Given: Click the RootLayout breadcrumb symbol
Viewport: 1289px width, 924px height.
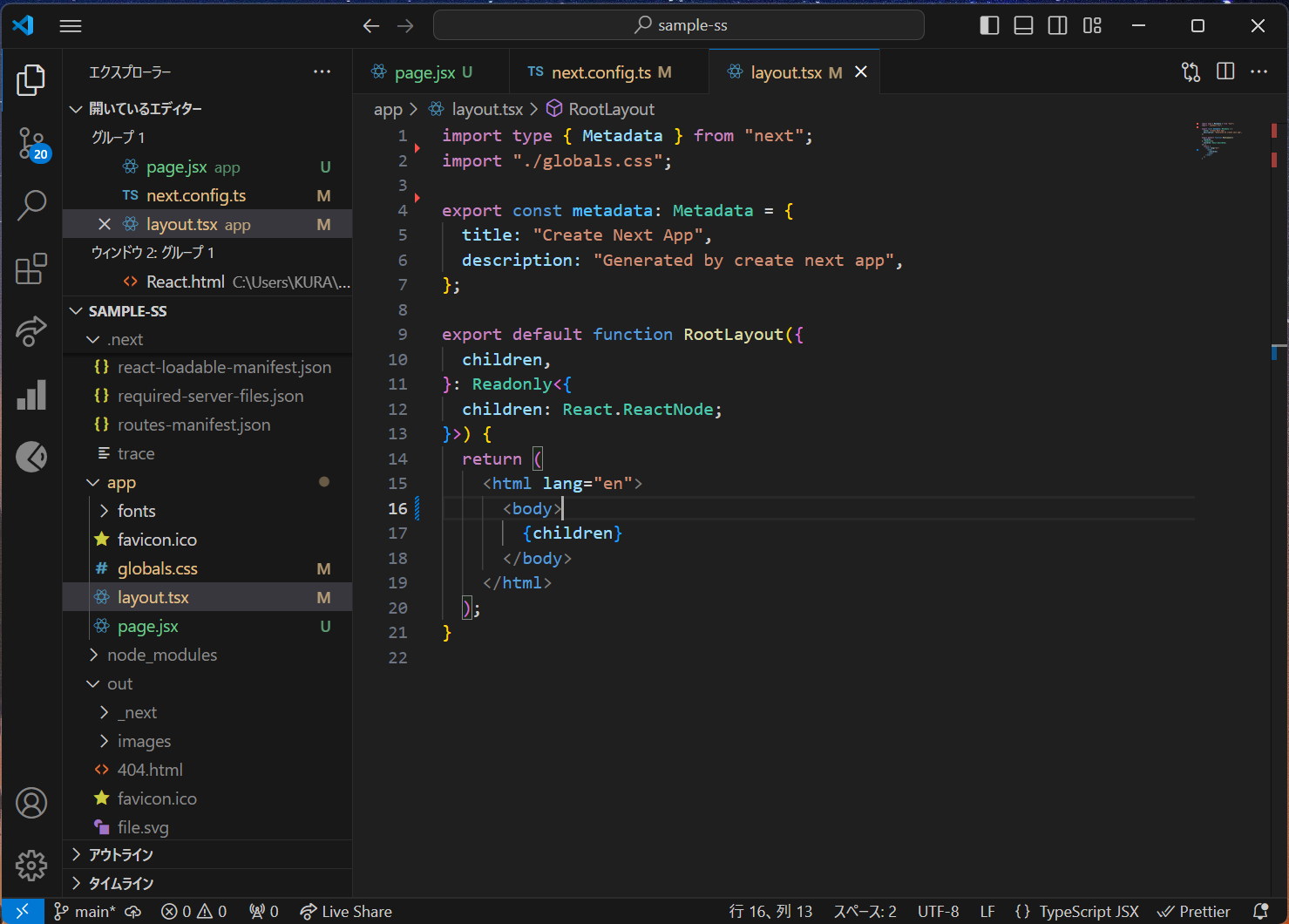Looking at the screenshot, I should [600, 109].
